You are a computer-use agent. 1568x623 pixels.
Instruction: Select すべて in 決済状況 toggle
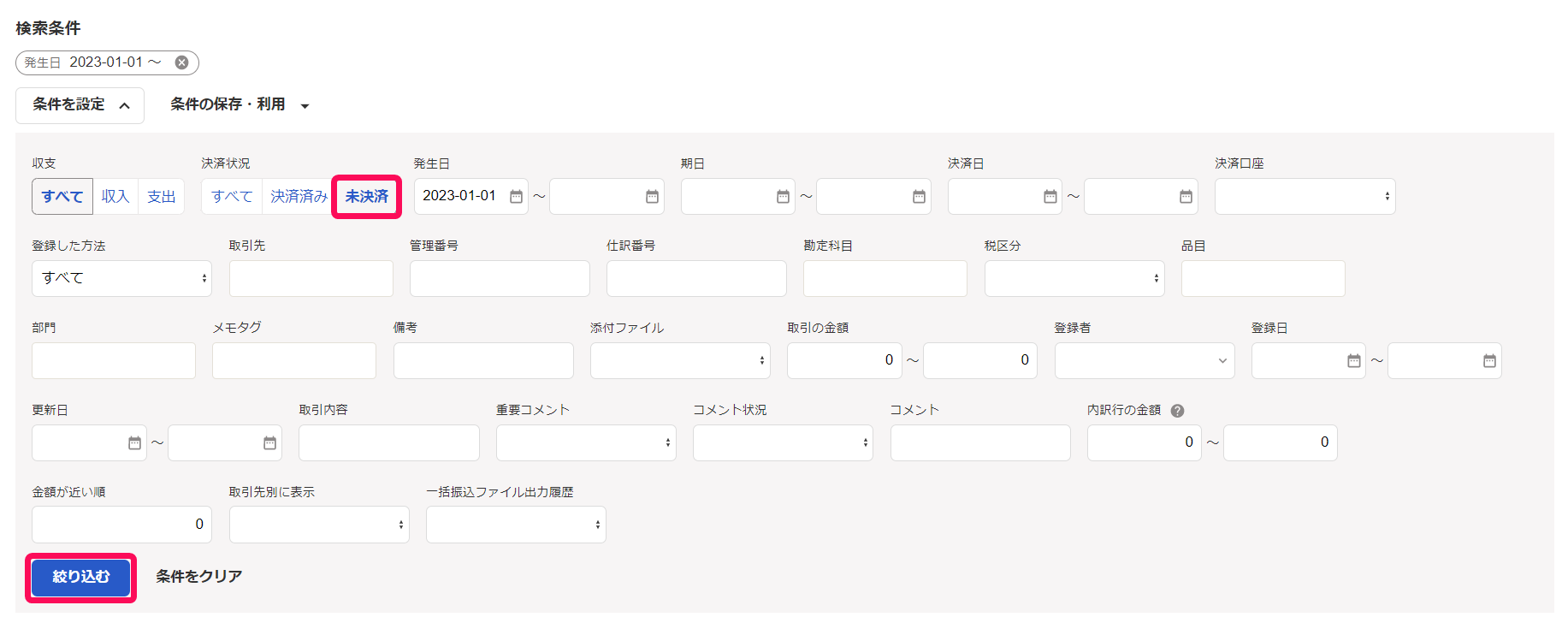(x=232, y=197)
